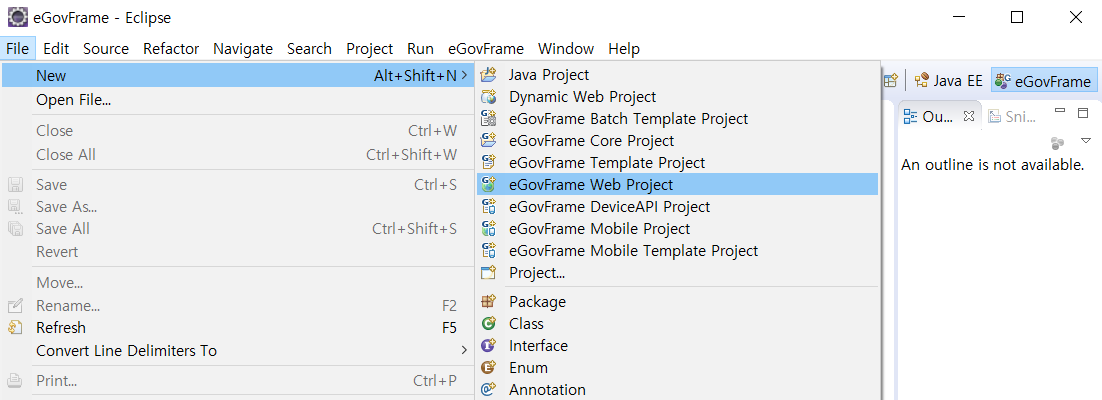Open the Project menu
The height and width of the screenshot is (400, 1102).
pyautogui.click(x=370, y=49)
